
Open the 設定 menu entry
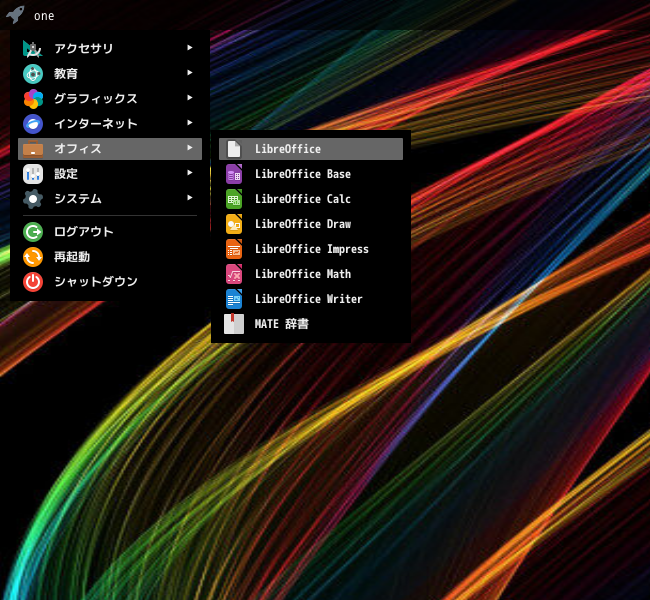110,174
